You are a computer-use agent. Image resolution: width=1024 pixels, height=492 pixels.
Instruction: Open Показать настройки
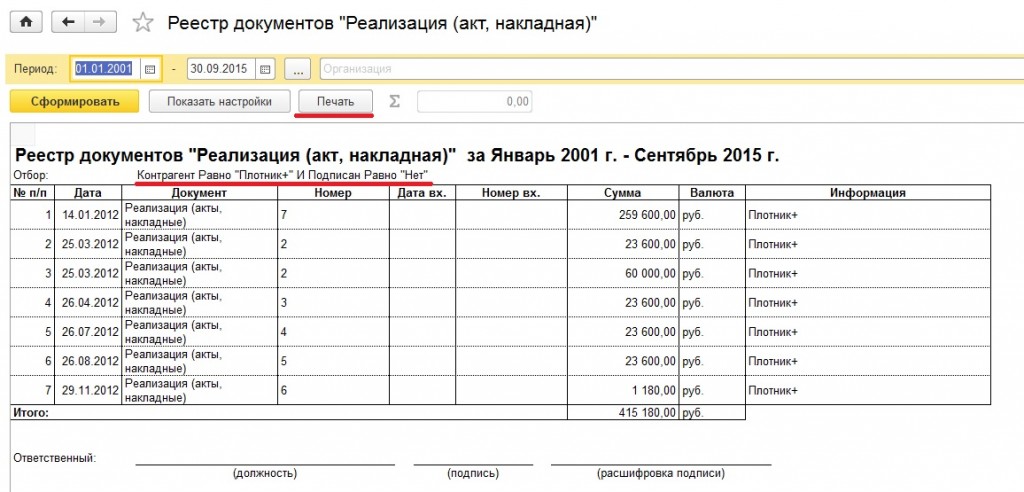pos(219,101)
